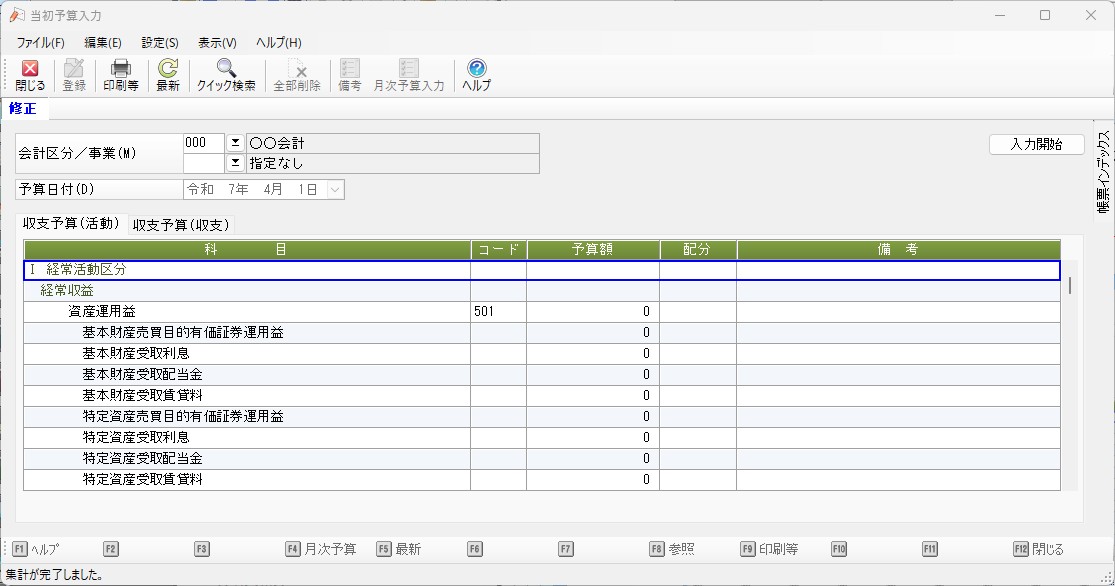The width and height of the screenshot is (1115, 586).
Task: Open the 予算日付 date picker dropdown
Action: pos(335,189)
